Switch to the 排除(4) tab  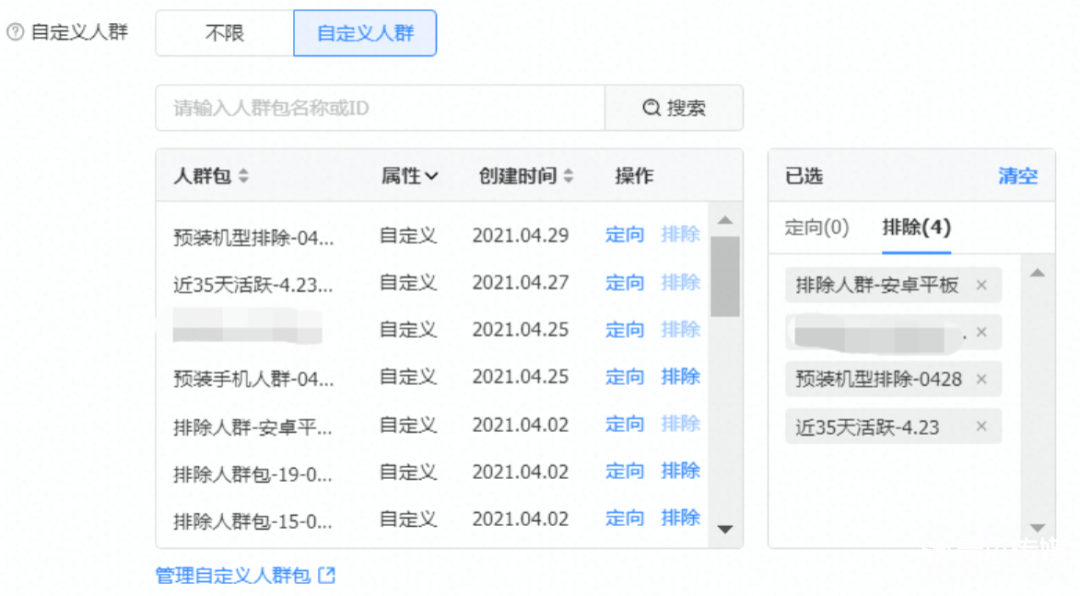point(916,228)
